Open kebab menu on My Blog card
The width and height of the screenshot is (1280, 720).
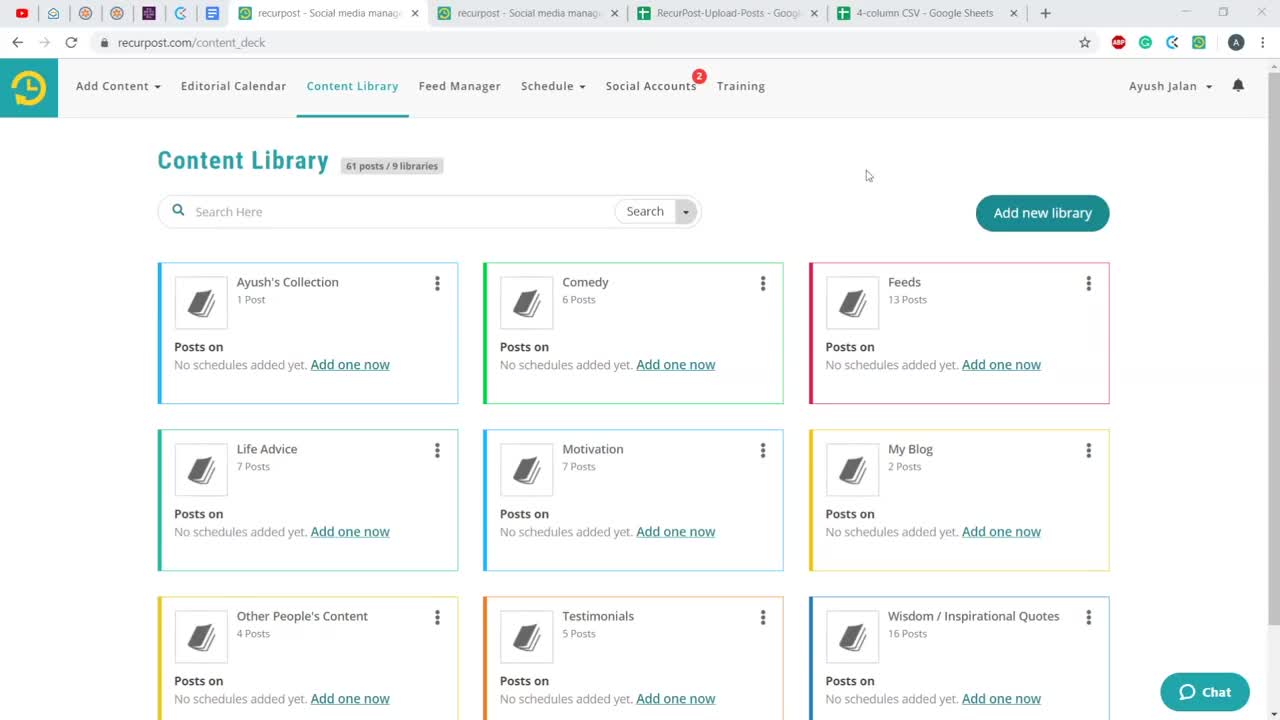pos(1089,451)
